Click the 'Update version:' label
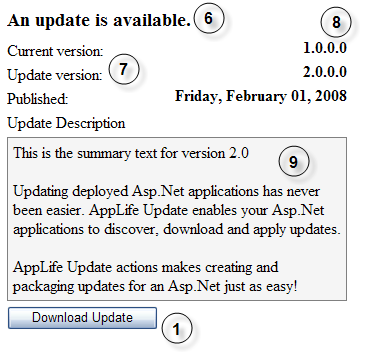The height and width of the screenshot is (362, 389). (x=55, y=75)
